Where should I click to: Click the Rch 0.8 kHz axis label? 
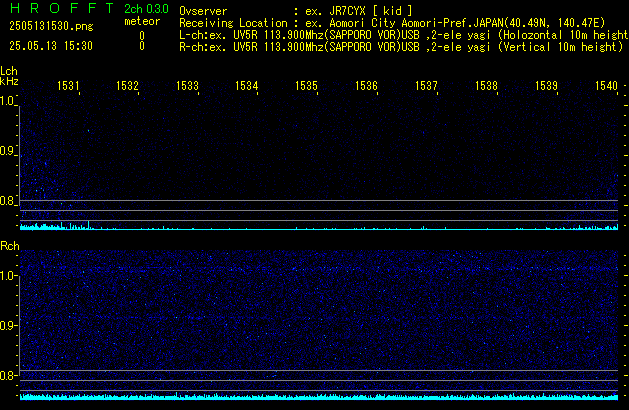tap(7, 375)
